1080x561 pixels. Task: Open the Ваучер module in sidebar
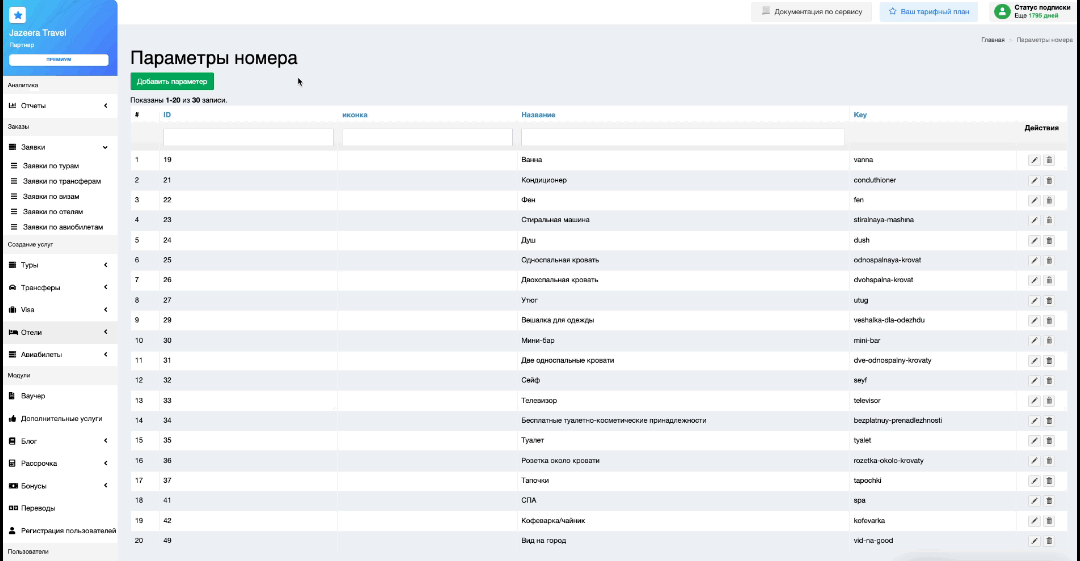coord(34,396)
